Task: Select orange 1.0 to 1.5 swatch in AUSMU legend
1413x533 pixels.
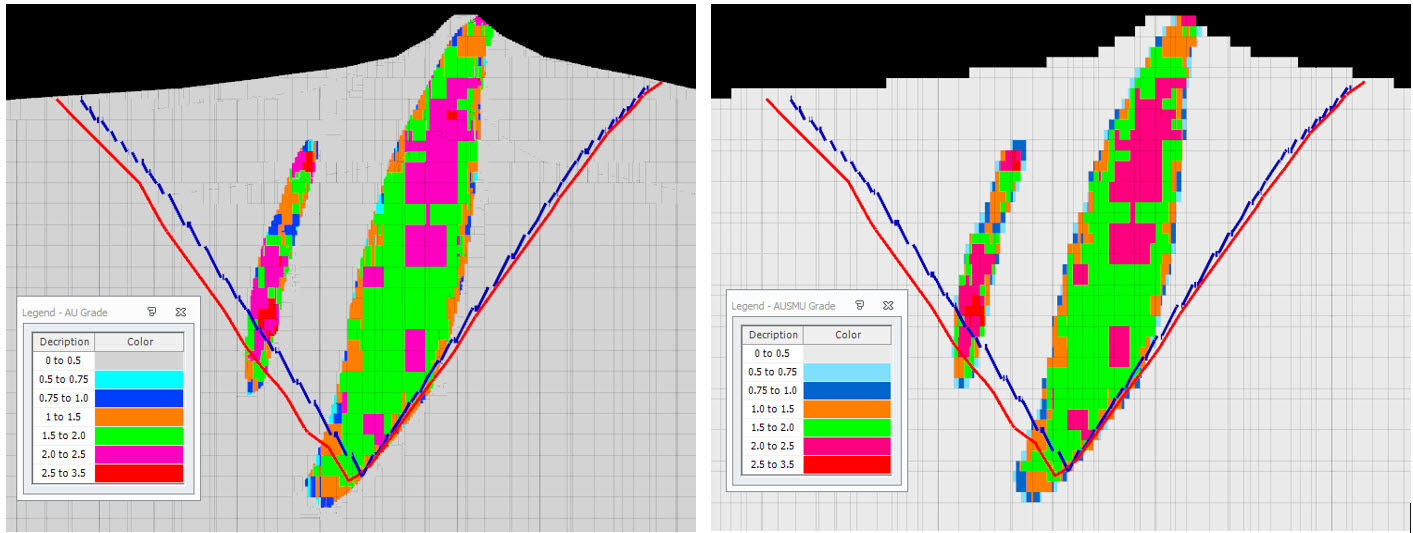Action: 847,409
